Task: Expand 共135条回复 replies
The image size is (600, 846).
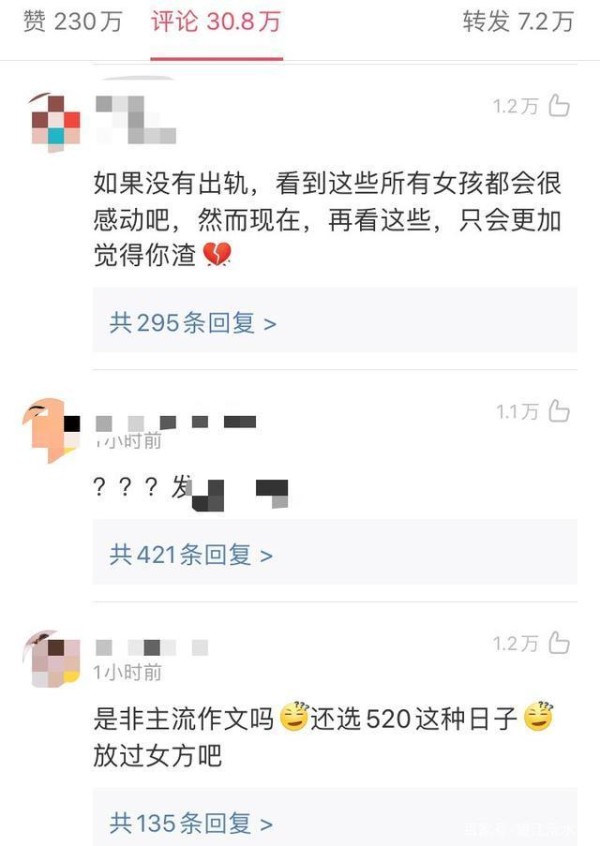Action: [191, 823]
